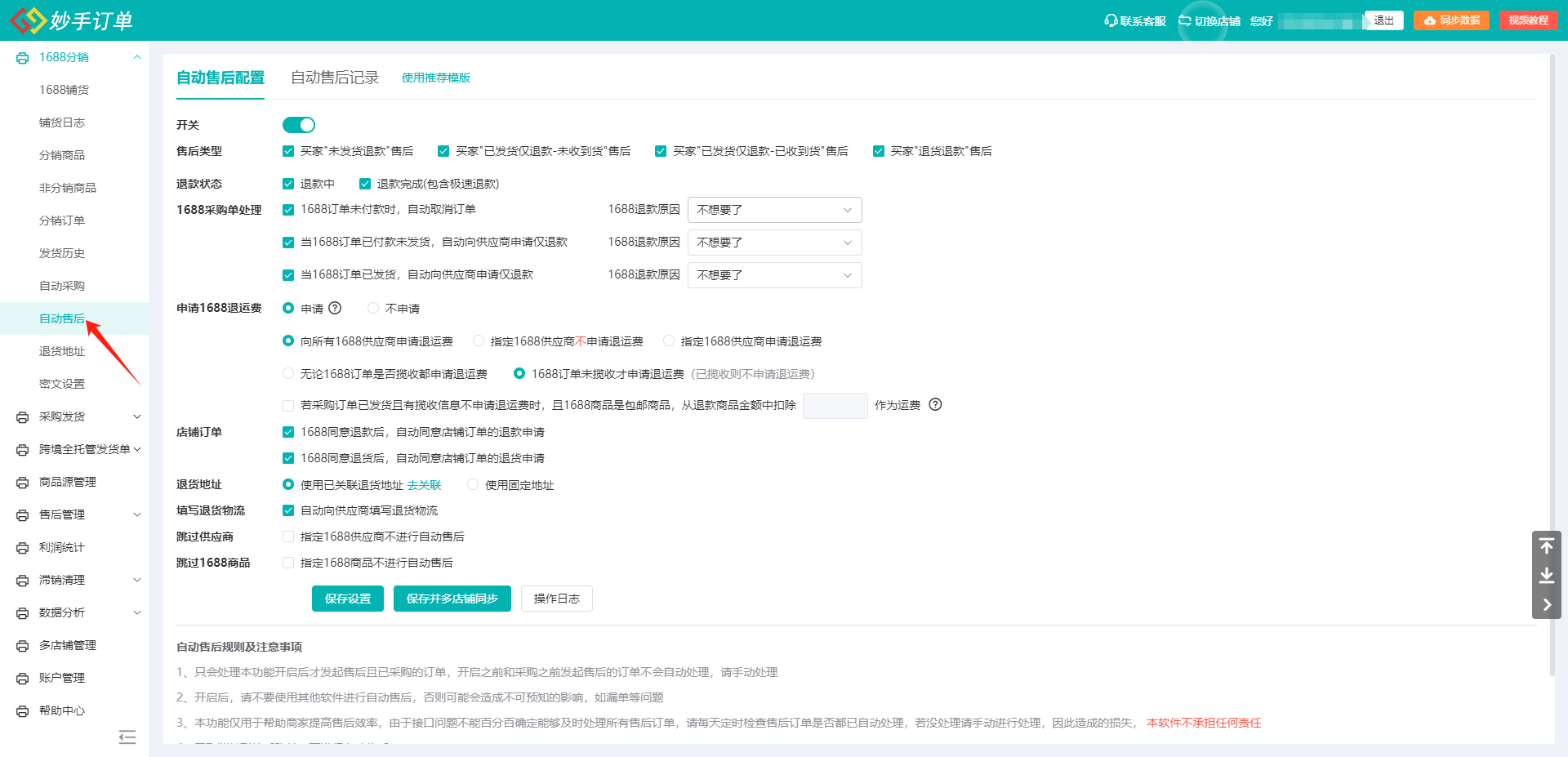Screen dimensions: 1568x757
Task: Collapse the sidebar with the fold icon
Action: pyautogui.click(x=127, y=737)
